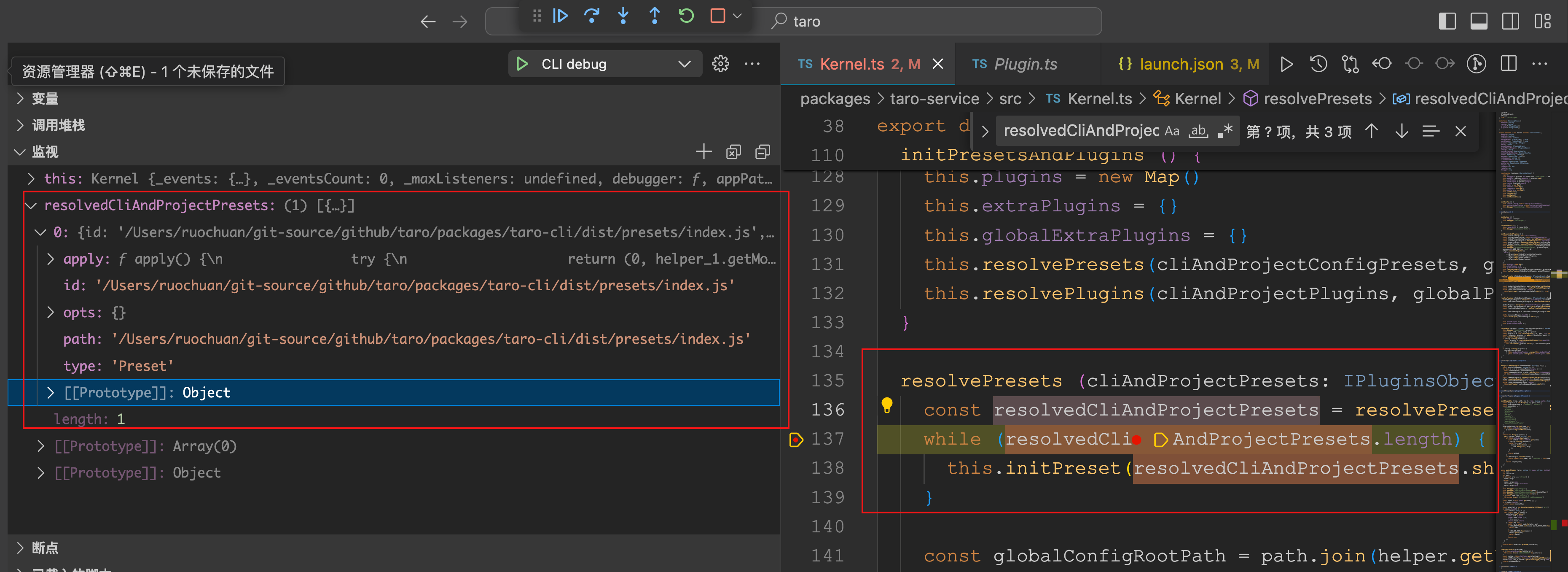Click the go to previous revision icon

pos(1382,64)
